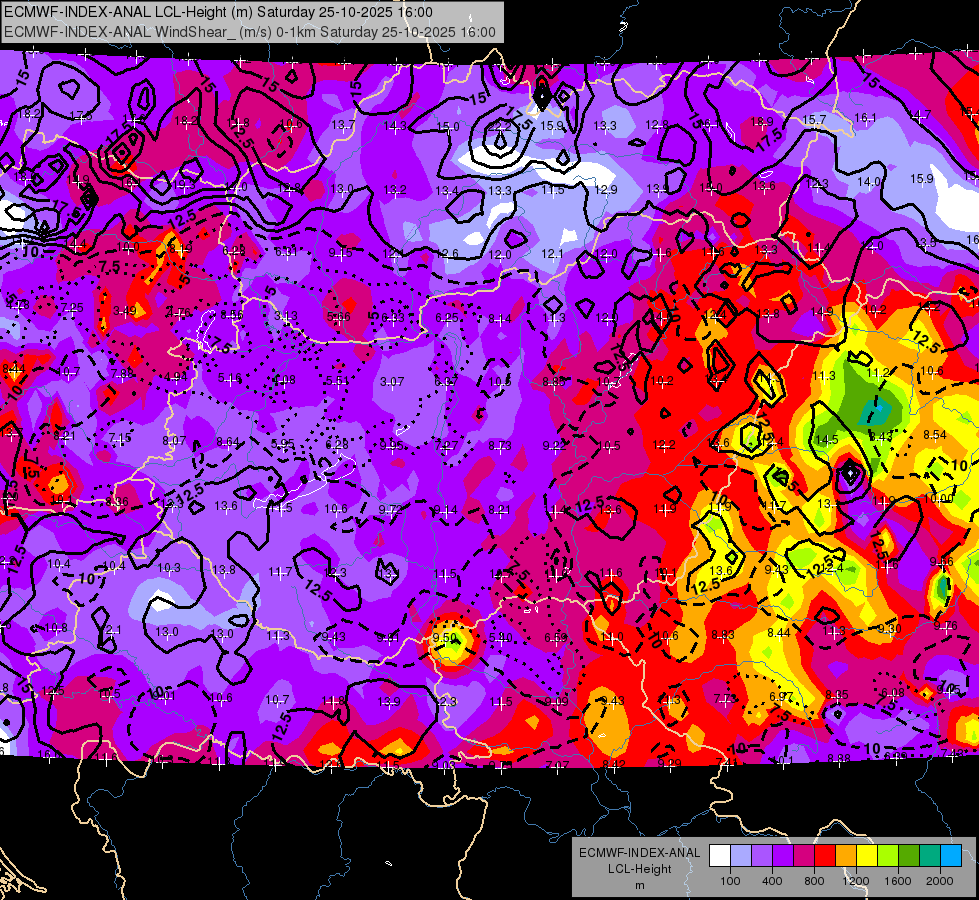This screenshot has width=979, height=900.
Task: Click the pale lavender-blue legend swatch
Action: [x=741, y=856]
